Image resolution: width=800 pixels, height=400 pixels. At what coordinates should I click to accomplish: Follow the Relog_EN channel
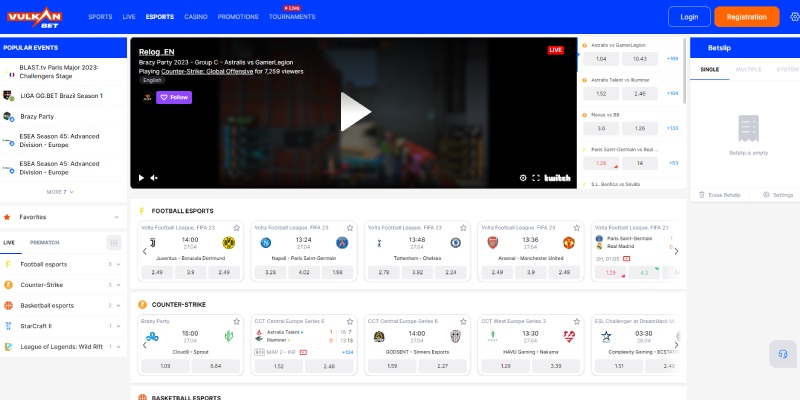click(174, 97)
